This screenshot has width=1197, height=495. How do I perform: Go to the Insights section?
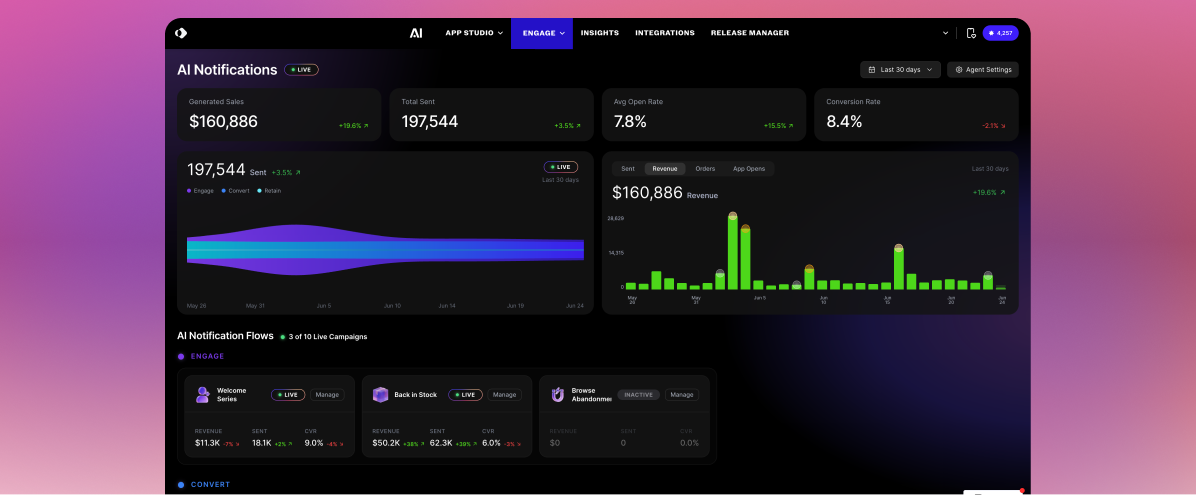coord(599,33)
